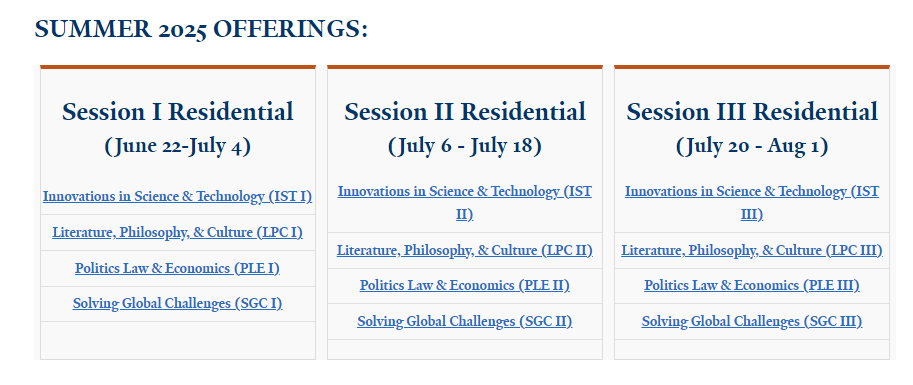Screen dimensions: 913x385
Task: Click the Session II Residential heading
Action: click(x=465, y=111)
